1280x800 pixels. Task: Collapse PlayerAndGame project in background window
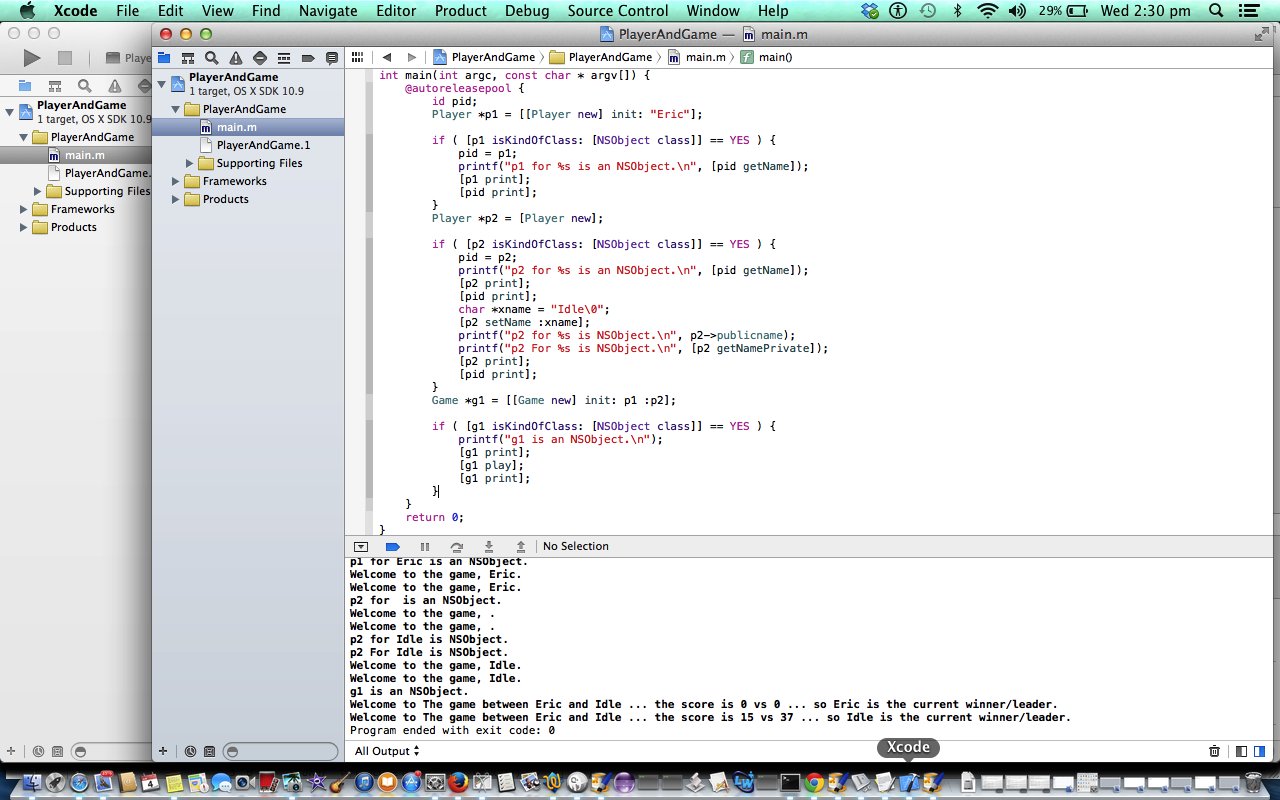point(10,111)
